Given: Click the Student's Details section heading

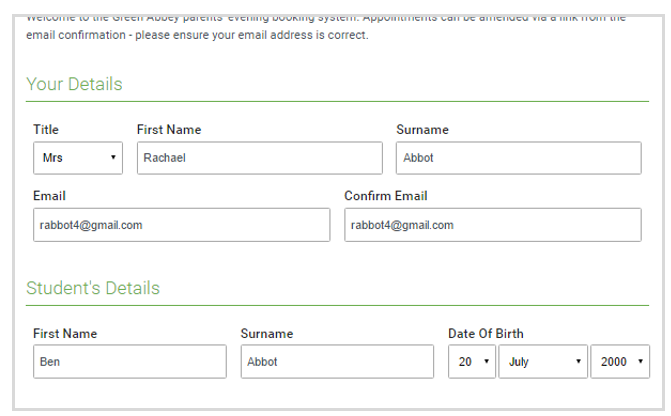Looking at the screenshot, I should pos(93,288).
